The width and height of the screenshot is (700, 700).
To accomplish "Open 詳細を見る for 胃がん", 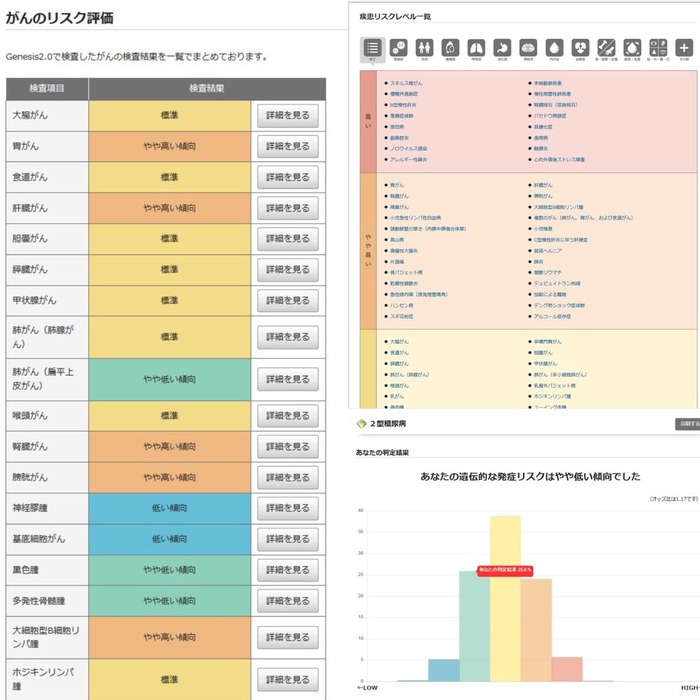I will click(x=288, y=146).
